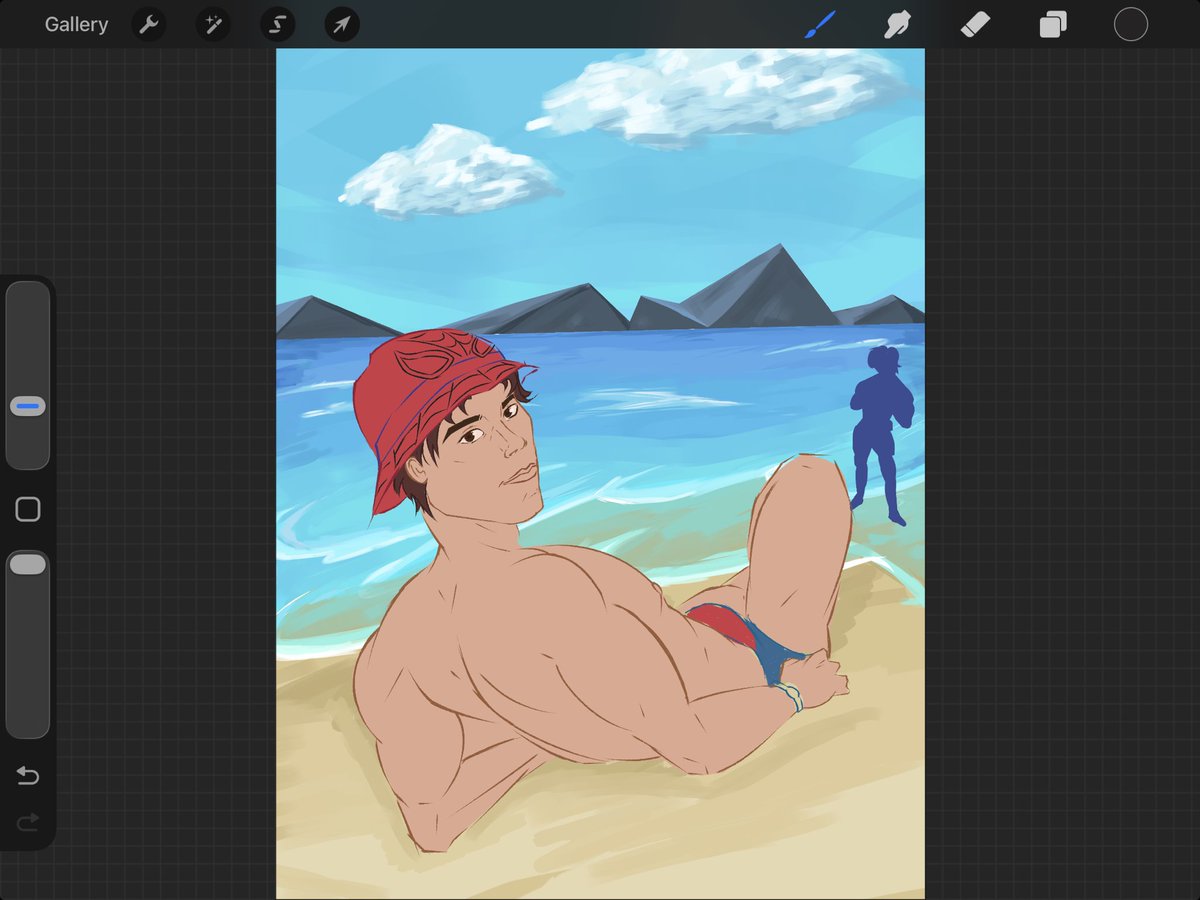Activate the Transform arrow tool
1200x900 pixels.
[342, 24]
